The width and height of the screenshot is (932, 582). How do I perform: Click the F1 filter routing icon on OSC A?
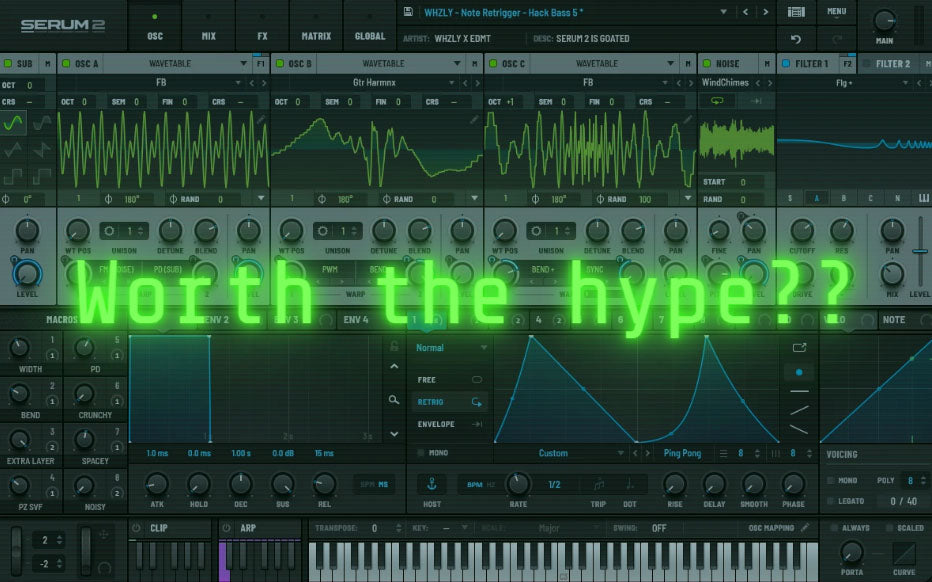258,62
